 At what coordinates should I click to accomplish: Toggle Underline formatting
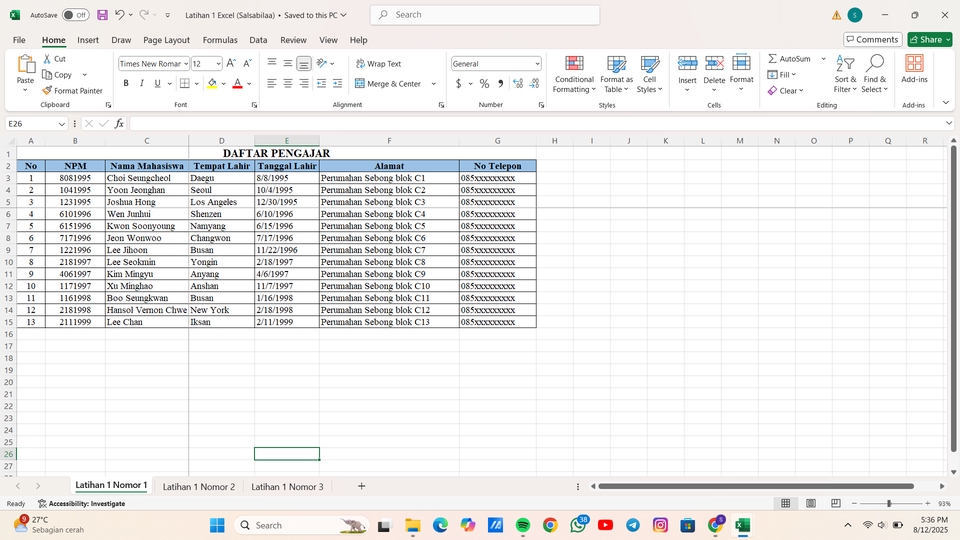(157, 83)
